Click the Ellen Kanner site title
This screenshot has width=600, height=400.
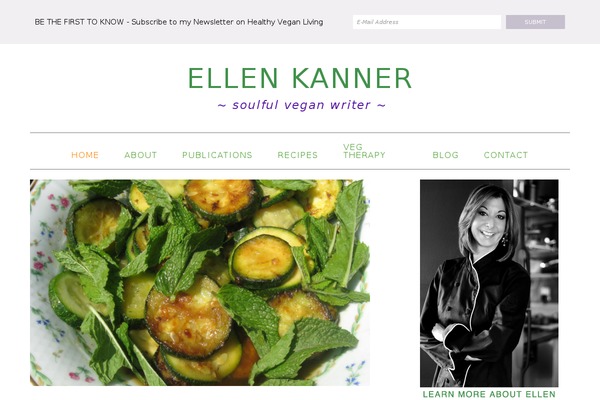point(300,78)
